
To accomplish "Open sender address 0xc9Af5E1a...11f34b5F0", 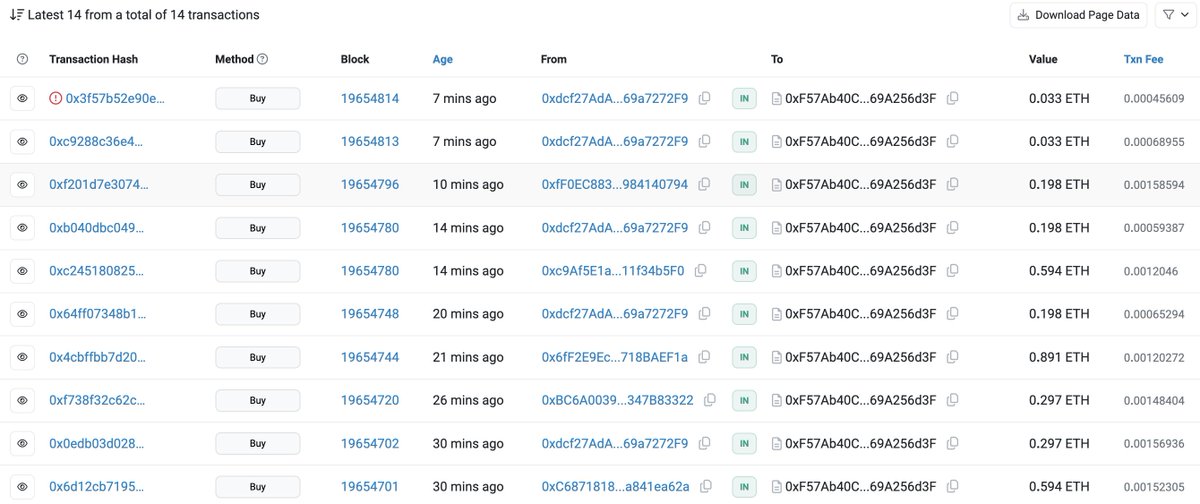I will (613, 271).
